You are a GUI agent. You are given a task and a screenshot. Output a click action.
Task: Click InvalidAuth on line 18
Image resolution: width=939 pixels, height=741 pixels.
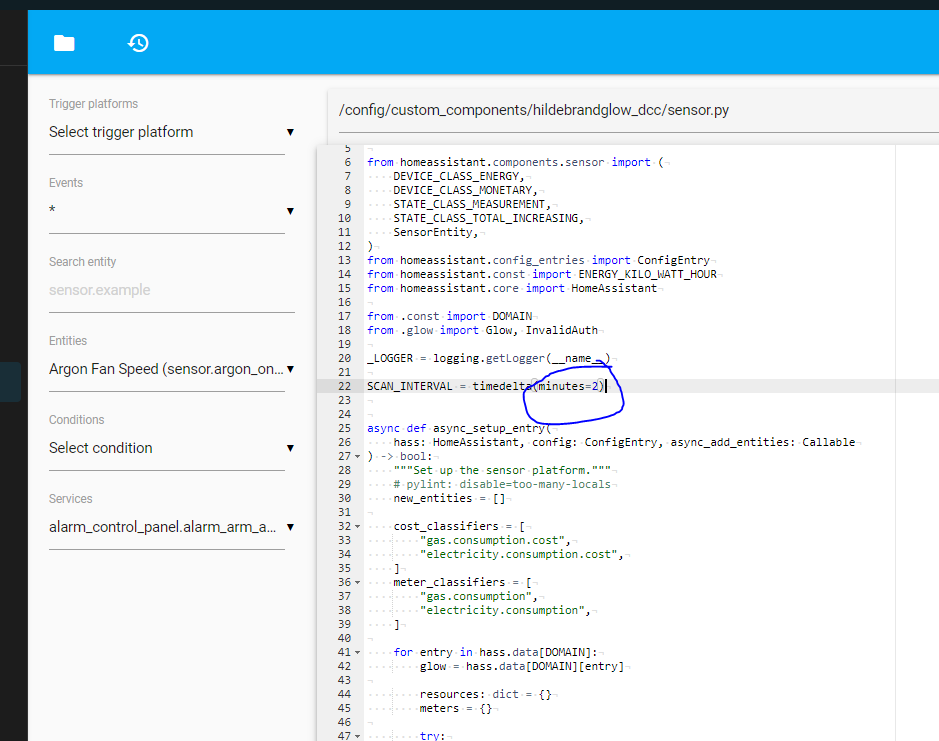pos(562,331)
